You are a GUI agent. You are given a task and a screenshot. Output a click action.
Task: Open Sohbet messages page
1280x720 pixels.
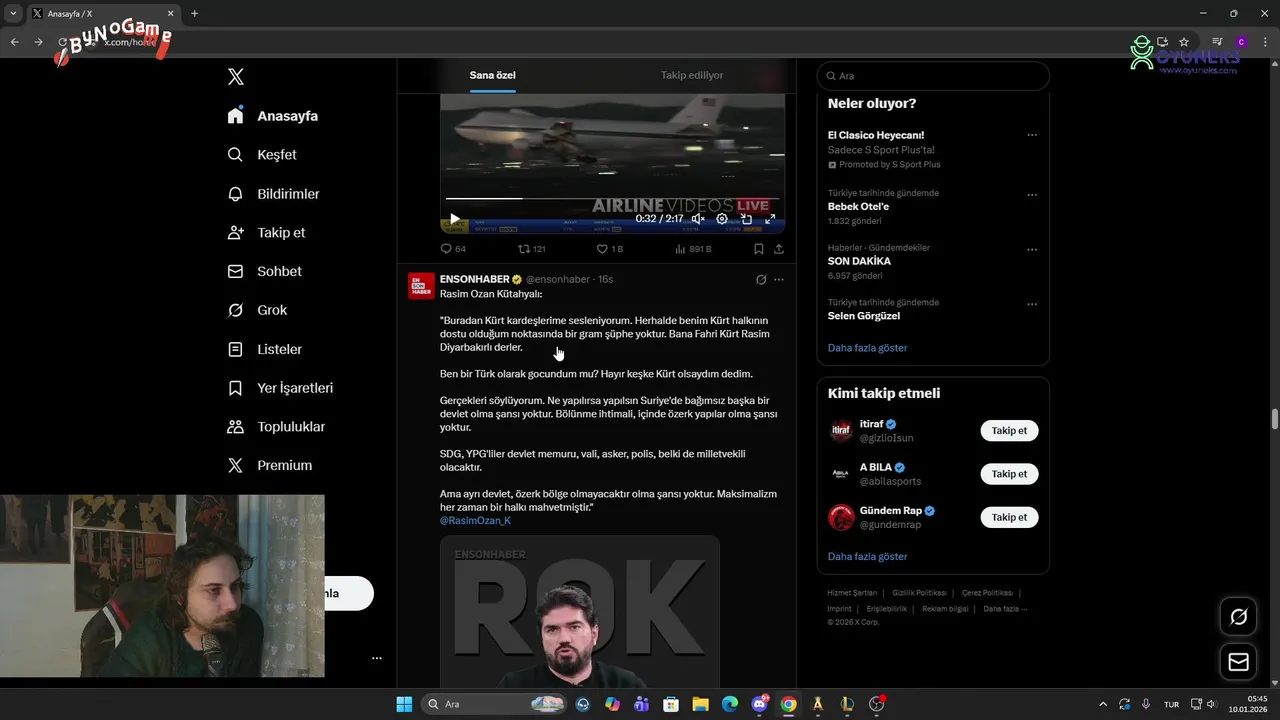tap(264, 271)
